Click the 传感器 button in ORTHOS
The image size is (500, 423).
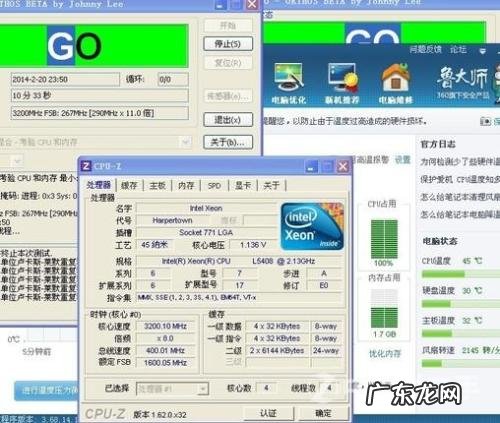pyautogui.click(x=228, y=96)
